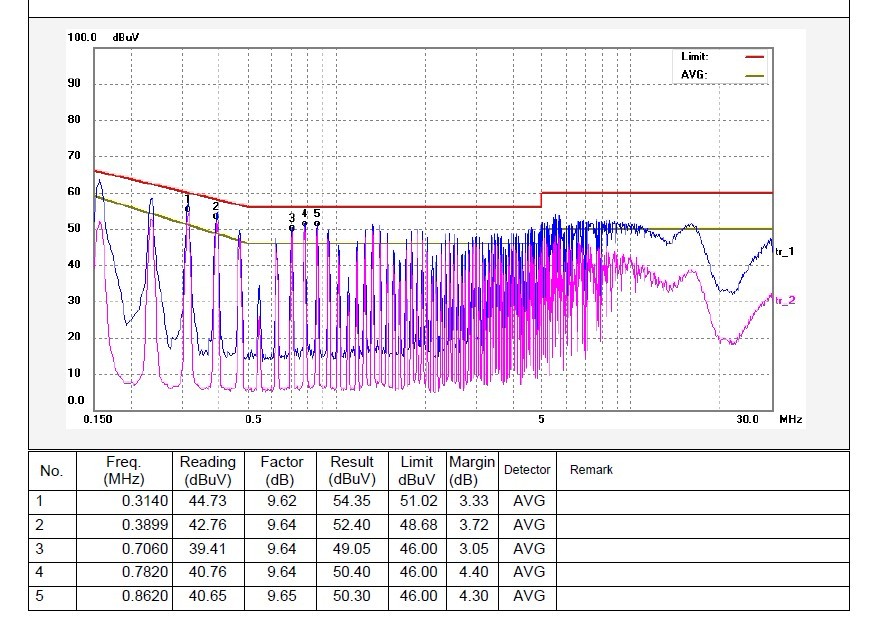Image resolution: width=885 pixels, height=622 pixels.
Task: Click the red Limit line swatch in legend
Action: (x=755, y=57)
